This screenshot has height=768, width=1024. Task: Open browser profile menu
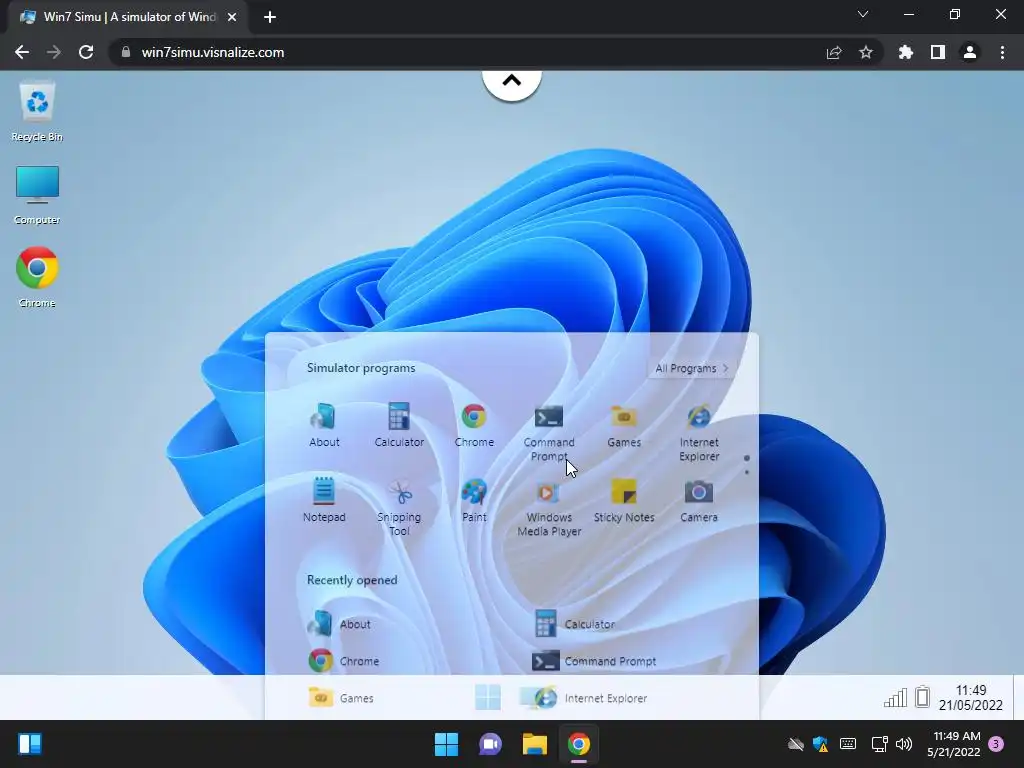click(970, 52)
